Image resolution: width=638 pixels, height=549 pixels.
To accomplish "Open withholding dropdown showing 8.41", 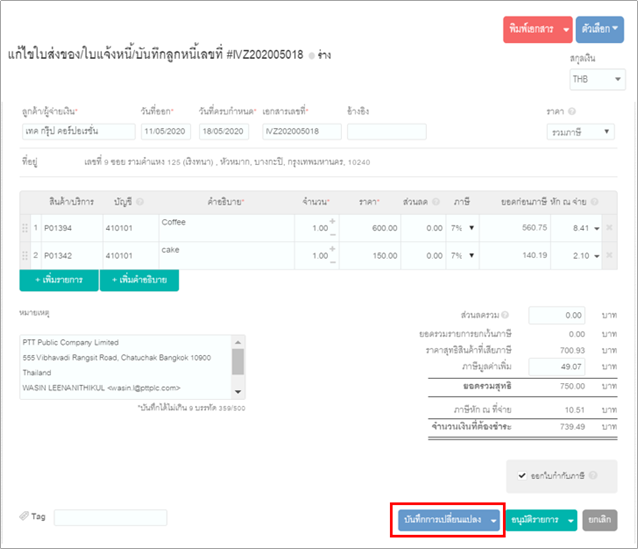I will tap(597, 228).
